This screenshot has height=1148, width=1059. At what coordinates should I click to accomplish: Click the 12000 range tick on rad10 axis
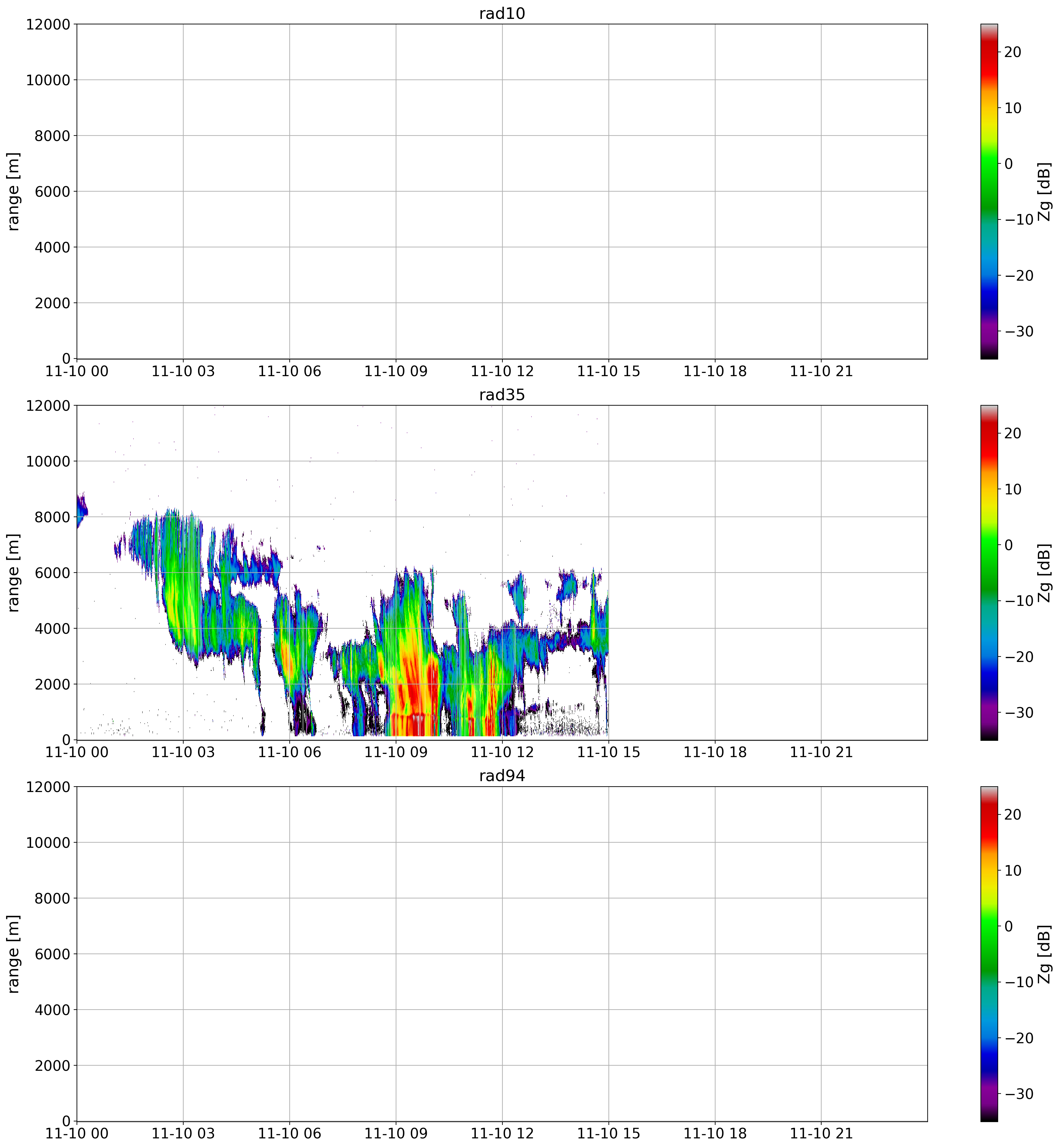pos(48,24)
